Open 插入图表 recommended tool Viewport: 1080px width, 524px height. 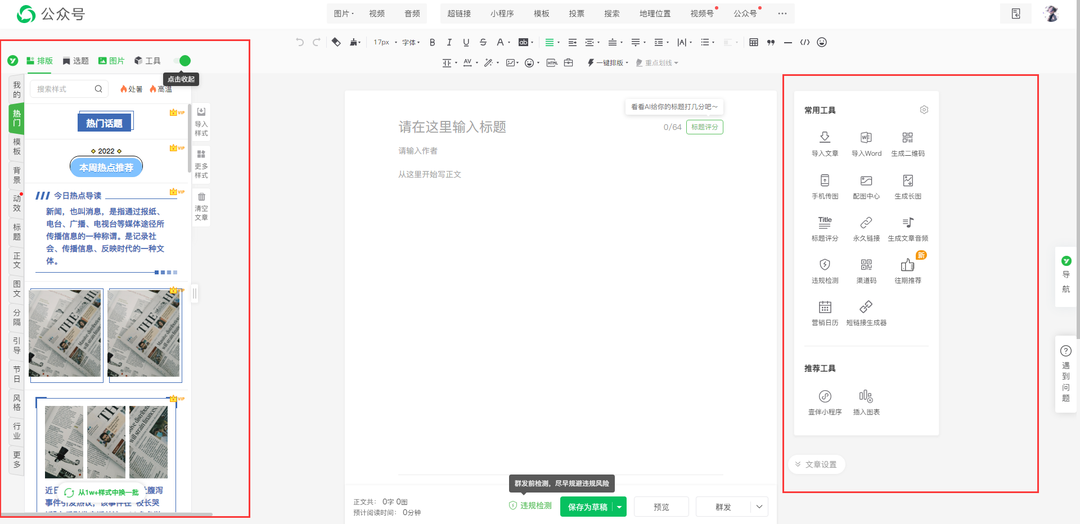866,403
